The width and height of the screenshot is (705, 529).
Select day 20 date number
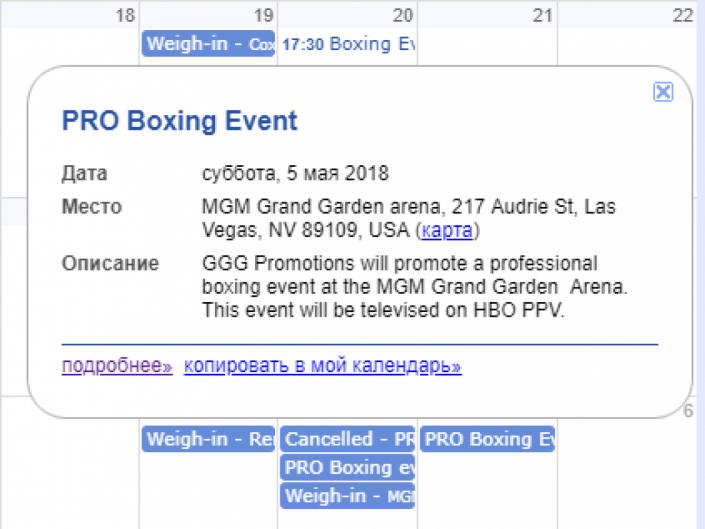click(403, 15)
